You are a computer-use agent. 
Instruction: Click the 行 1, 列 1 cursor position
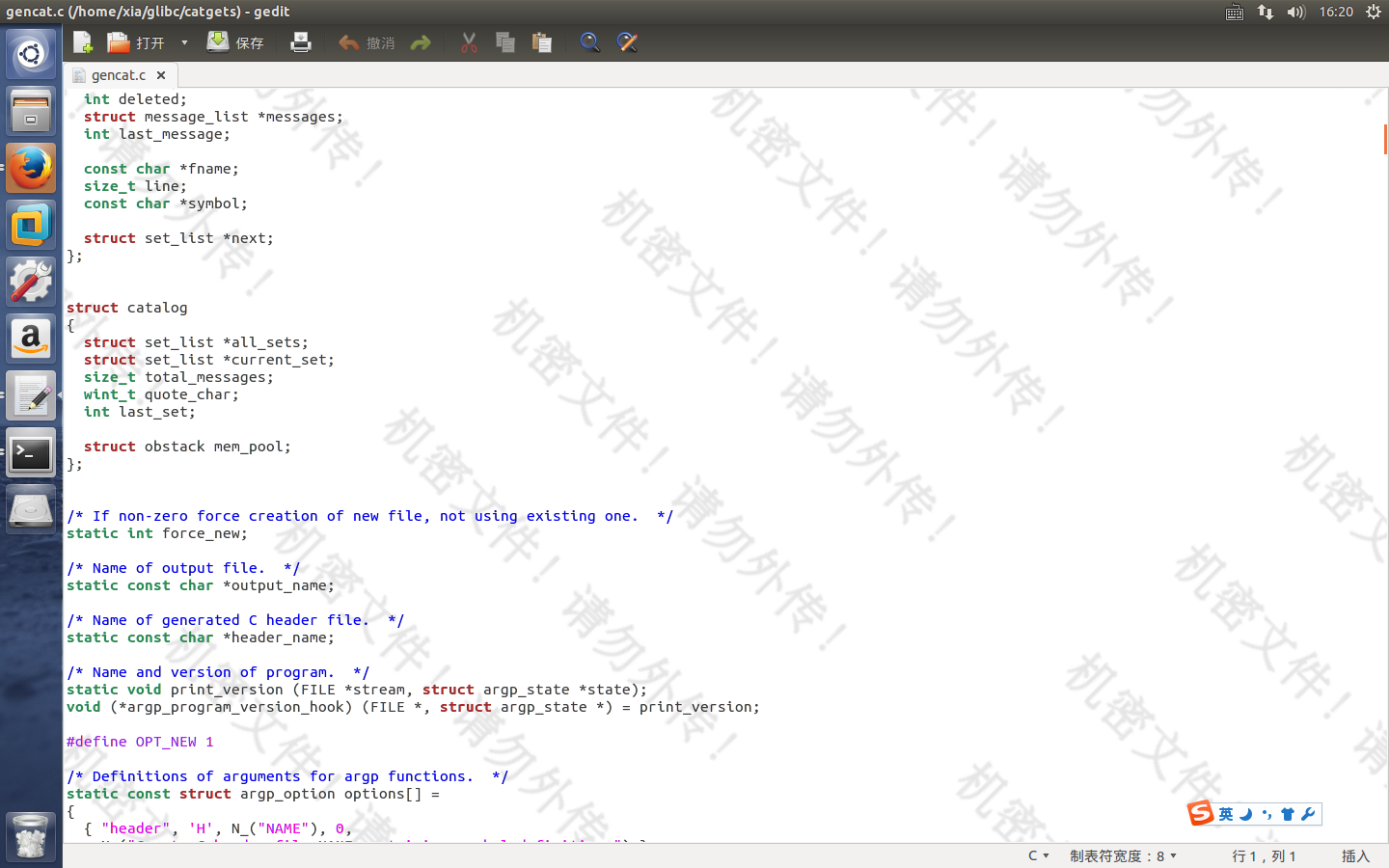(x=1264, y=855)
